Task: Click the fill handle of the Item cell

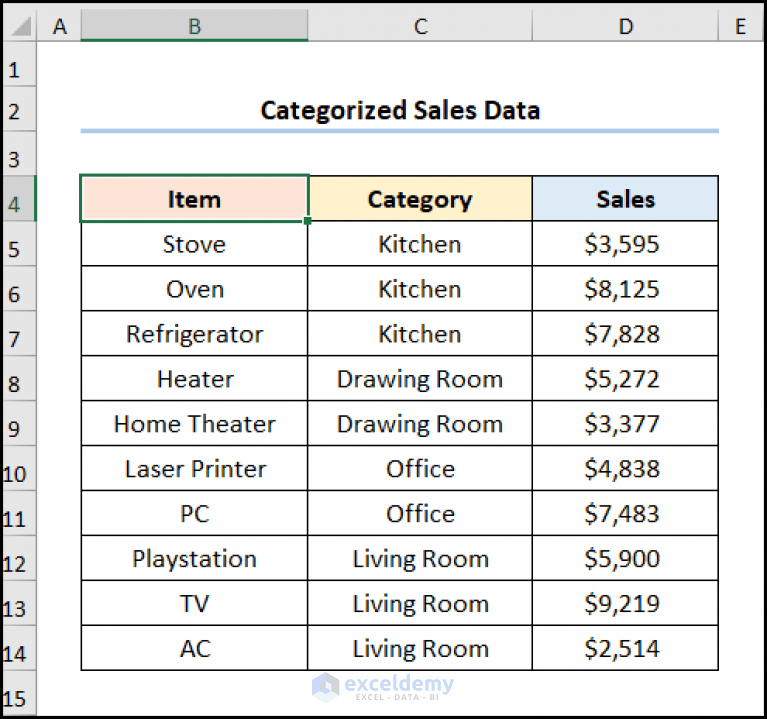Action: point(308,221)
